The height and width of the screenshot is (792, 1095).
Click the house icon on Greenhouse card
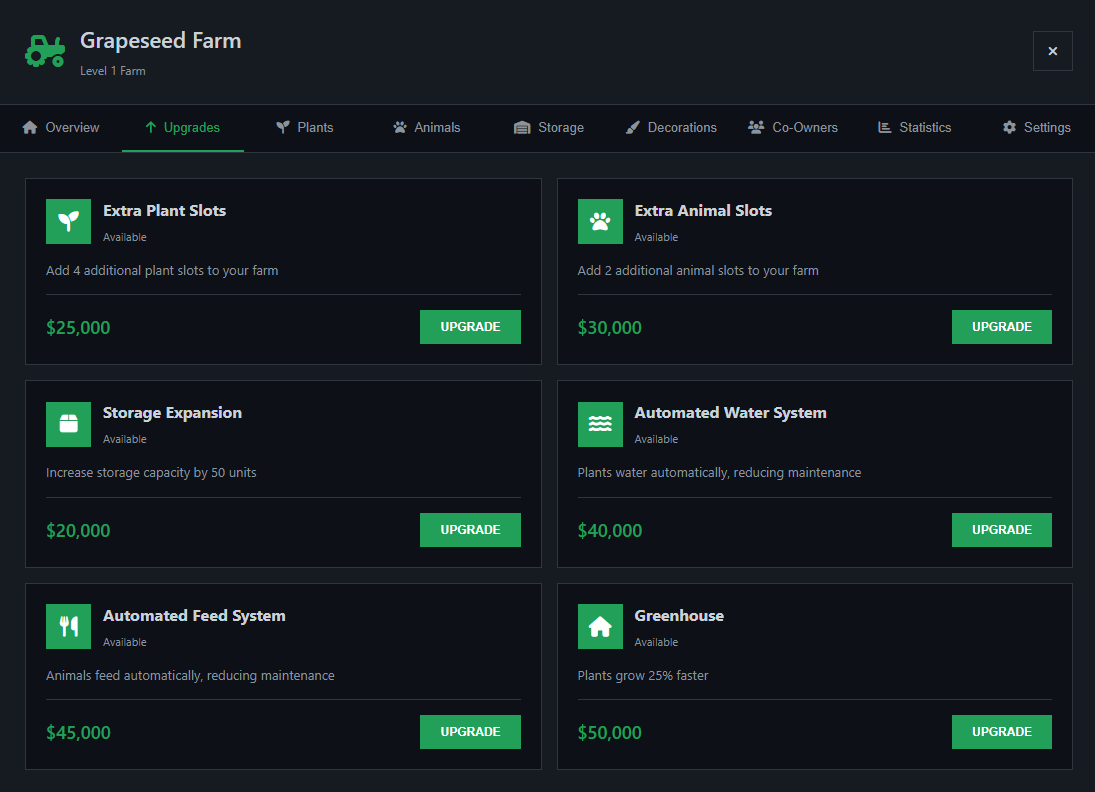[600, 627]
